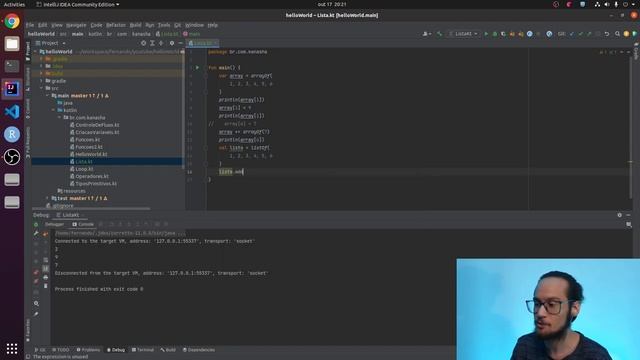Switch to the Console tab
The height and width of the screenshot is (360, 640).
[83, 224]
